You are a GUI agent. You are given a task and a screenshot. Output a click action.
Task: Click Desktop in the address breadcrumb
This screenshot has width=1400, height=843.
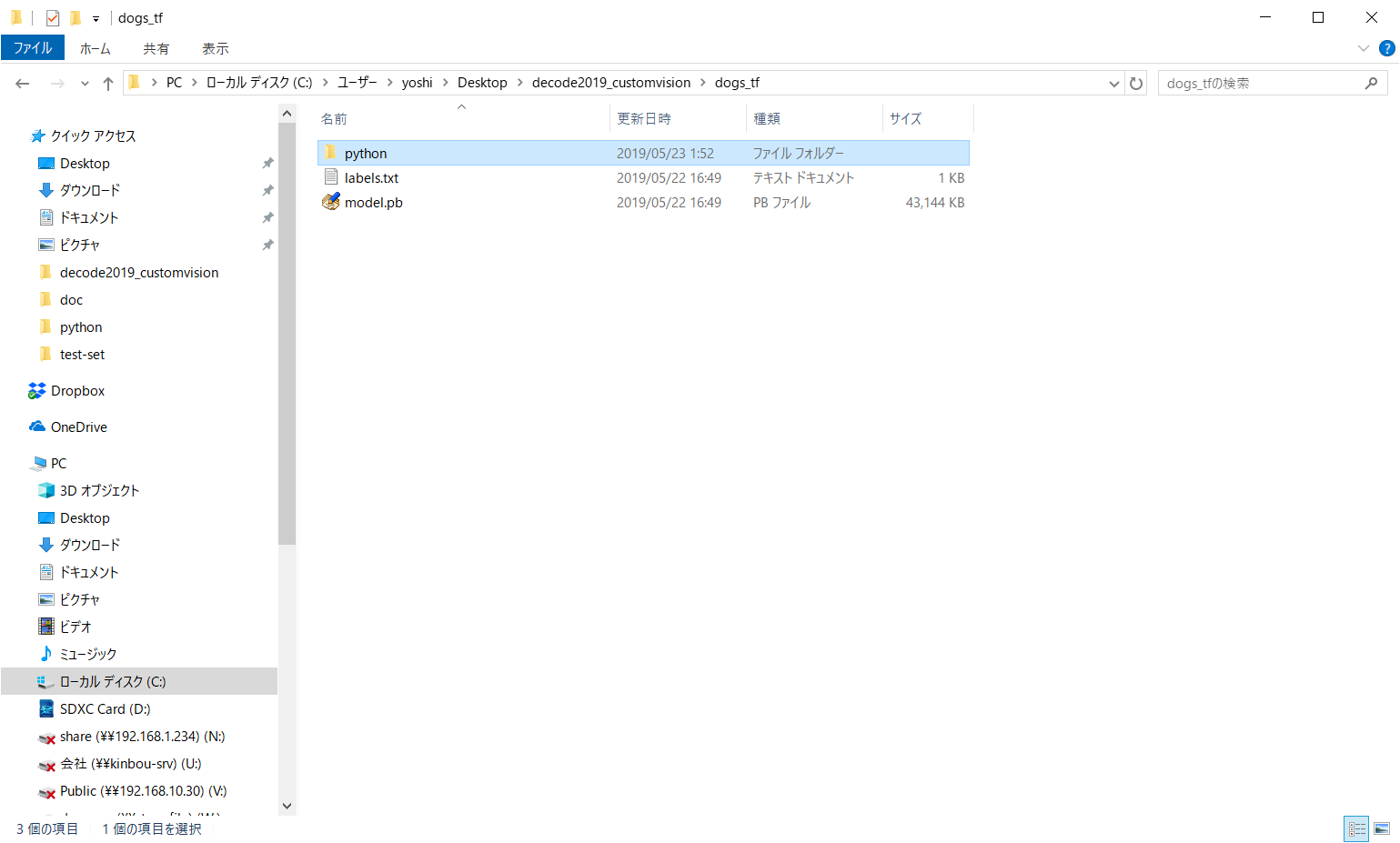[x=482, y=83]
